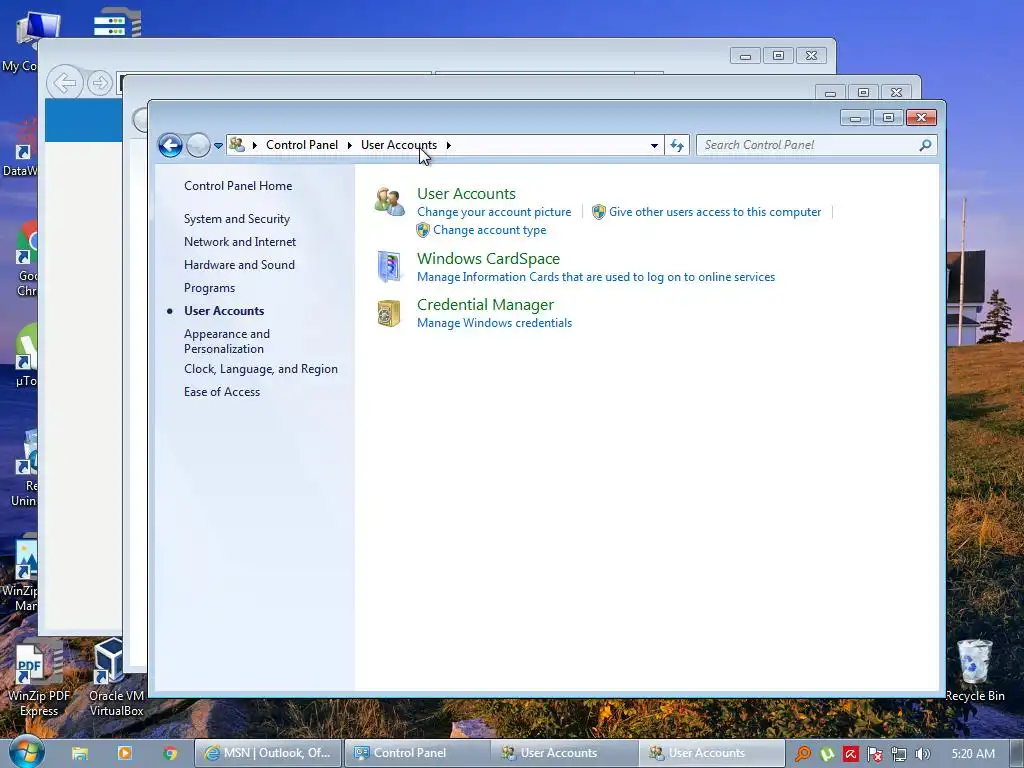
Task: Expand the address bar history dropdown
Action: click(654, 146)
